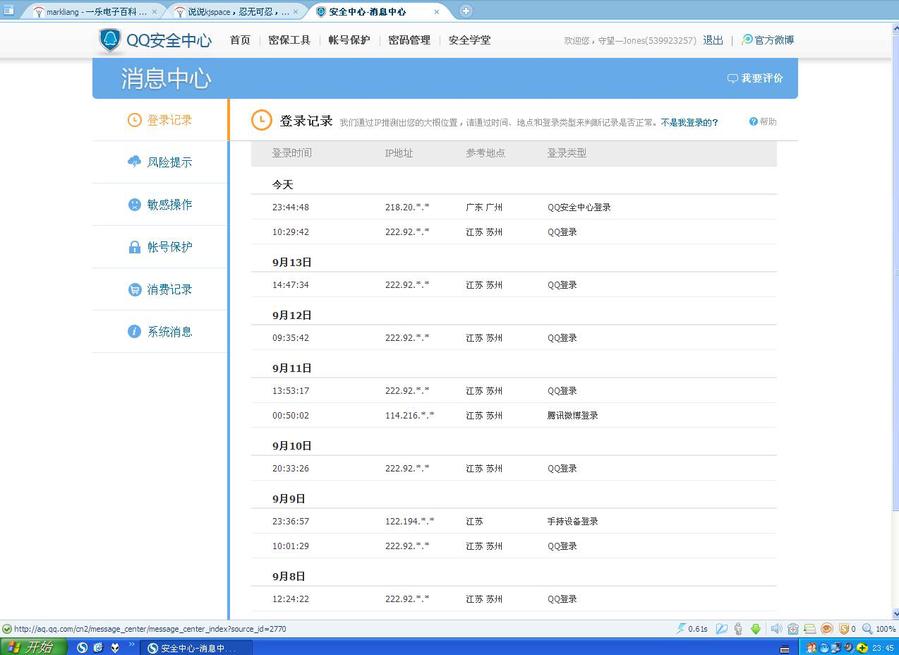Screen dimensions: 899x655
Task: Click 登录类型 column header
Action: tap(566, 153)
